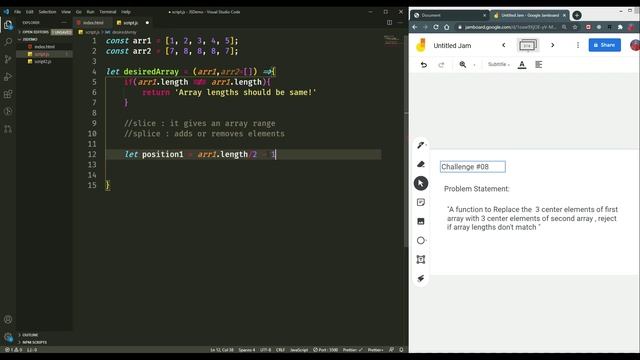Open the Manage gear in VS Code
The image size is (640, 360).
(x=8, y=337)
